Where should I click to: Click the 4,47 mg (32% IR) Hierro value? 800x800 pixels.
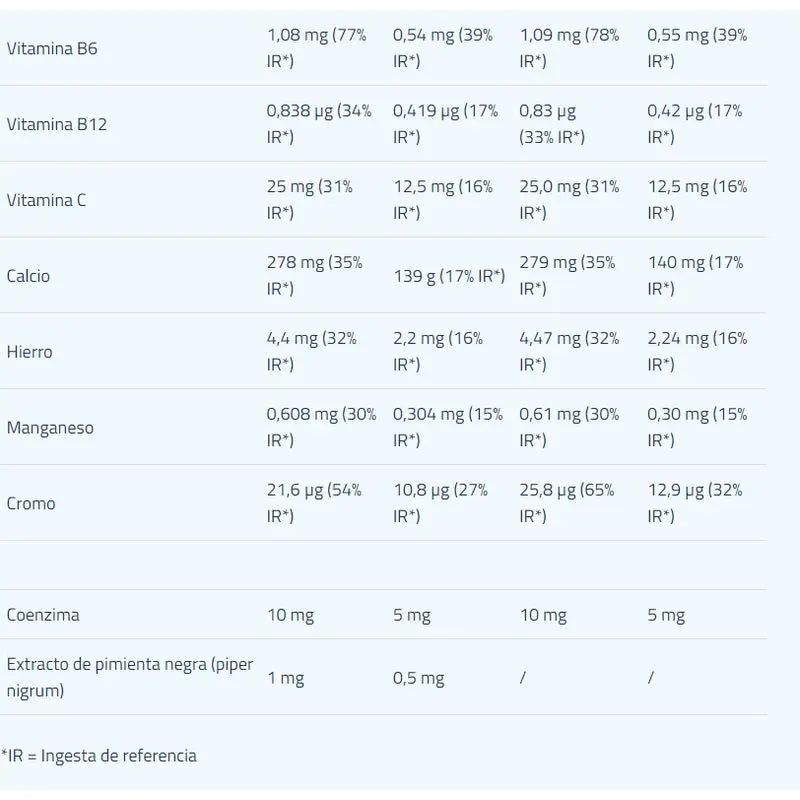point(570,352)
